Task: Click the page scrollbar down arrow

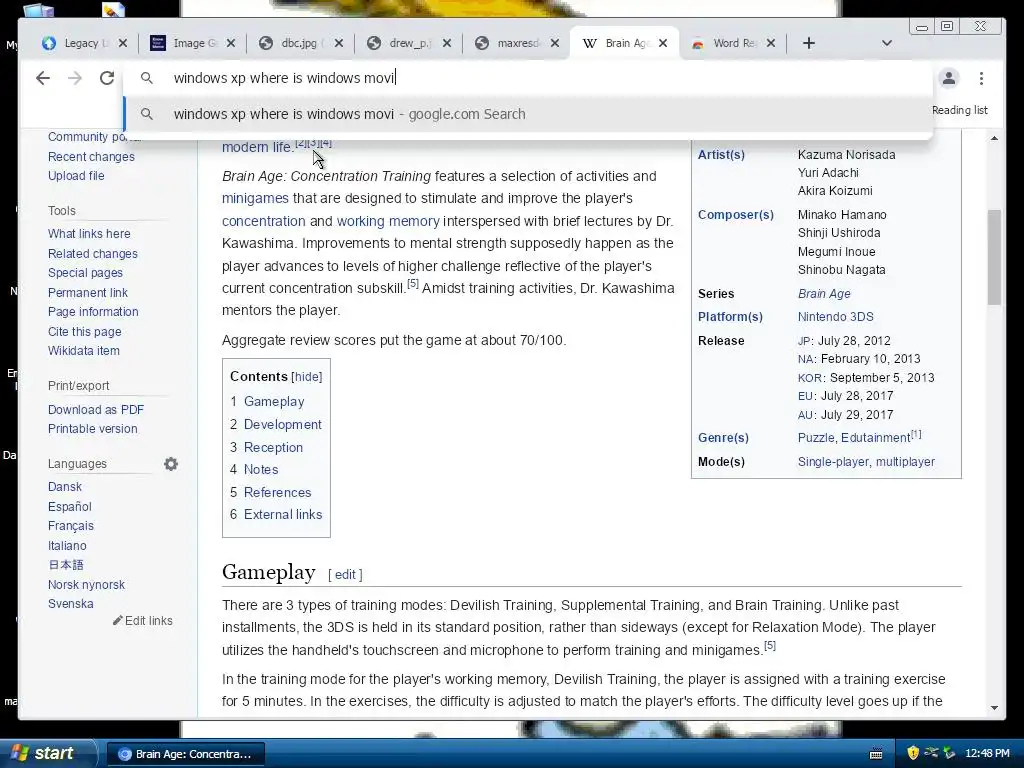Action: click(994, 708)
